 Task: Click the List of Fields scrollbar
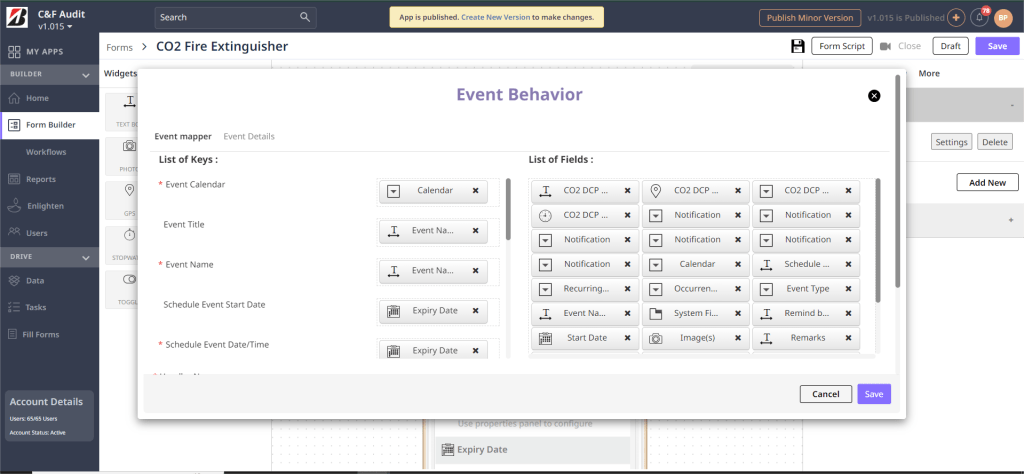point(879,240)
